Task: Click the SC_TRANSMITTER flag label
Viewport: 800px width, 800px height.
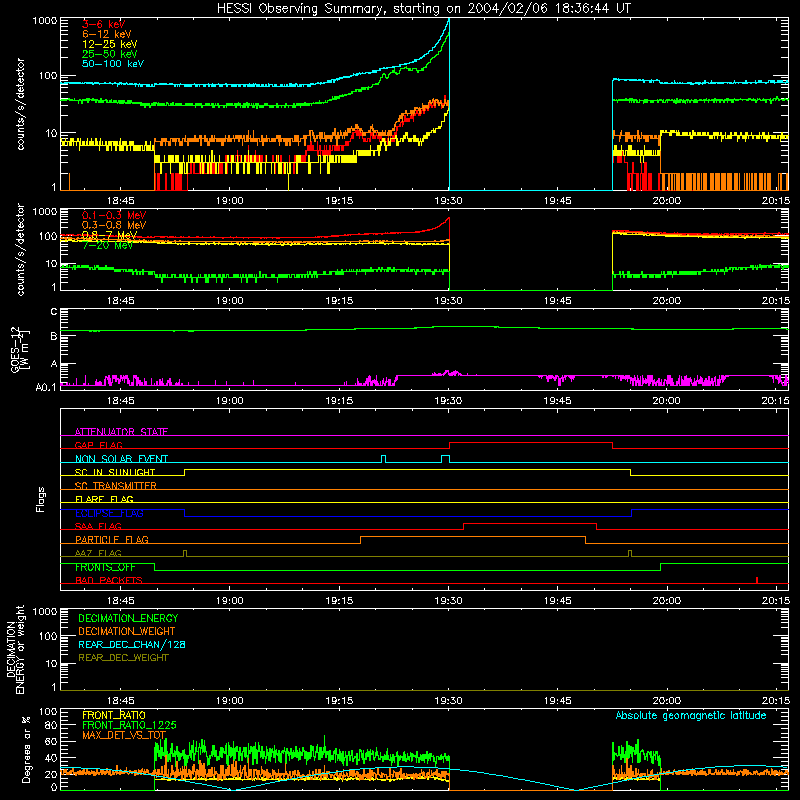Action: point(115,485)
